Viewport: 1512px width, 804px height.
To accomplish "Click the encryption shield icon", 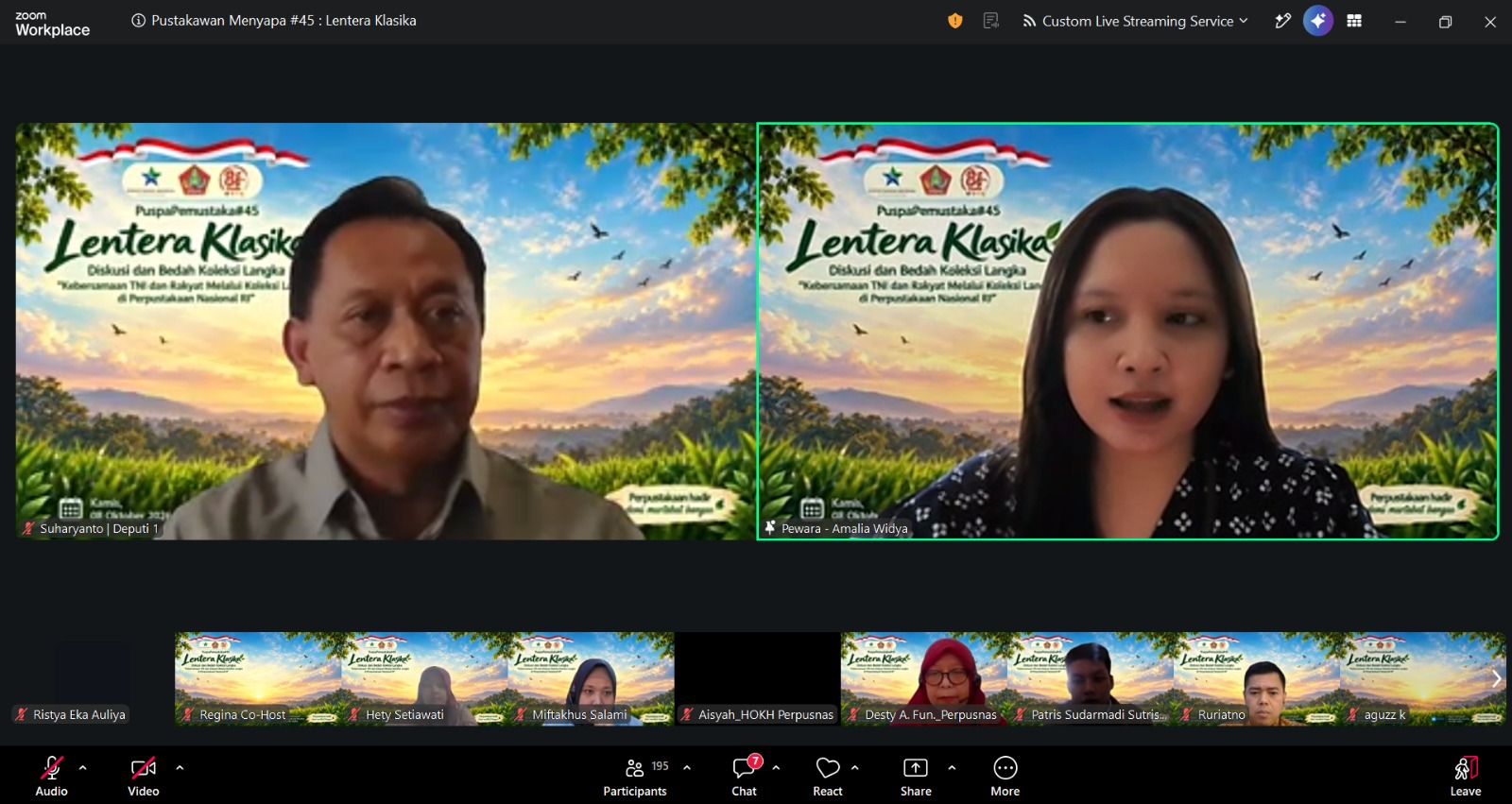I will [x=955, y=21].
